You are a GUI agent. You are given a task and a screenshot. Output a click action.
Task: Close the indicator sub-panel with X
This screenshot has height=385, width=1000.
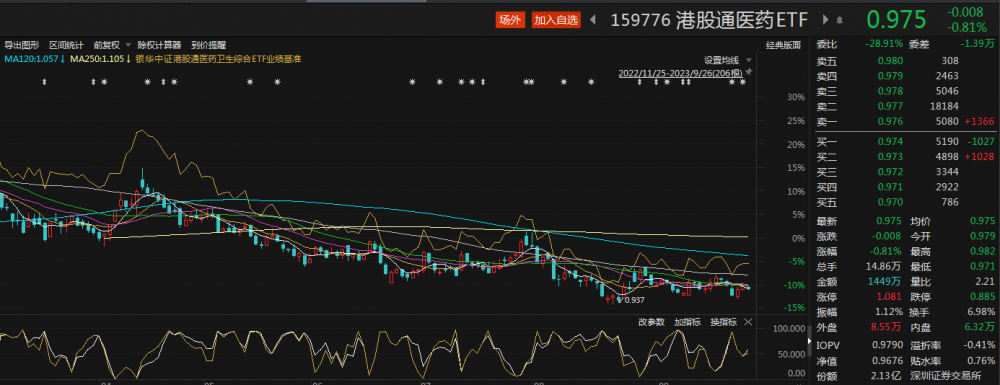pyautogui.click(x=748, y=322)
